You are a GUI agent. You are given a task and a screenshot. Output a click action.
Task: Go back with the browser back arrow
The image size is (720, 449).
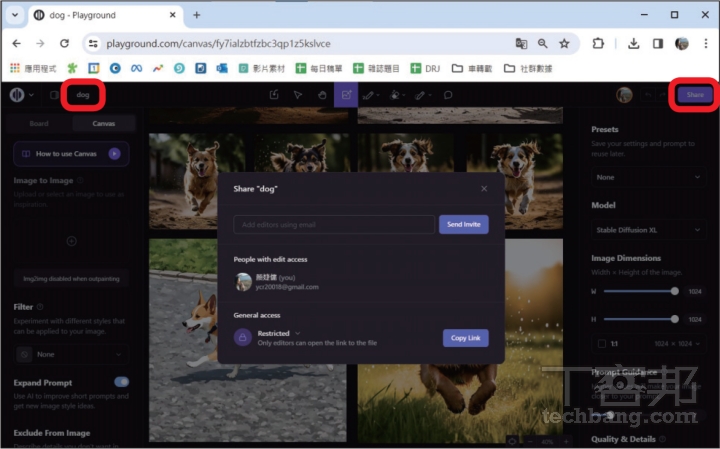point(17,44)
